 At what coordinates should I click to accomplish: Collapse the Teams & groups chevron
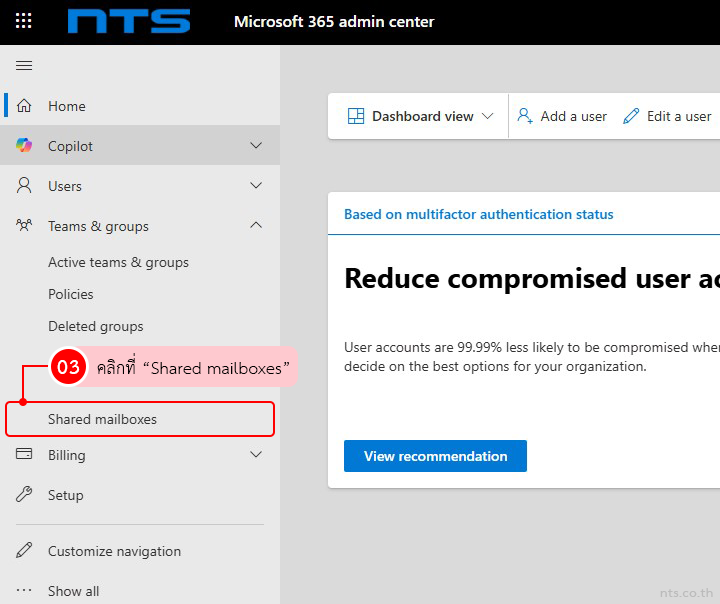point(256,226)
